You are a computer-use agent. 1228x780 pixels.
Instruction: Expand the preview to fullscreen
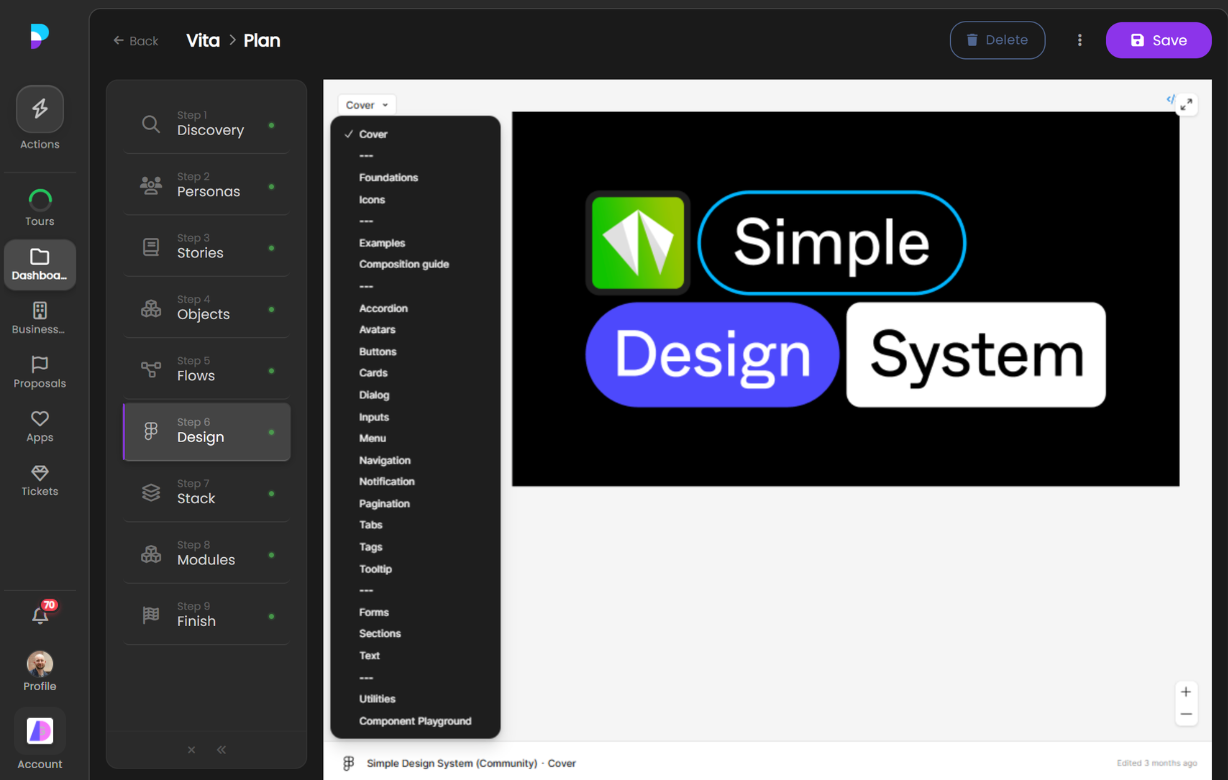click(1186, 103)
